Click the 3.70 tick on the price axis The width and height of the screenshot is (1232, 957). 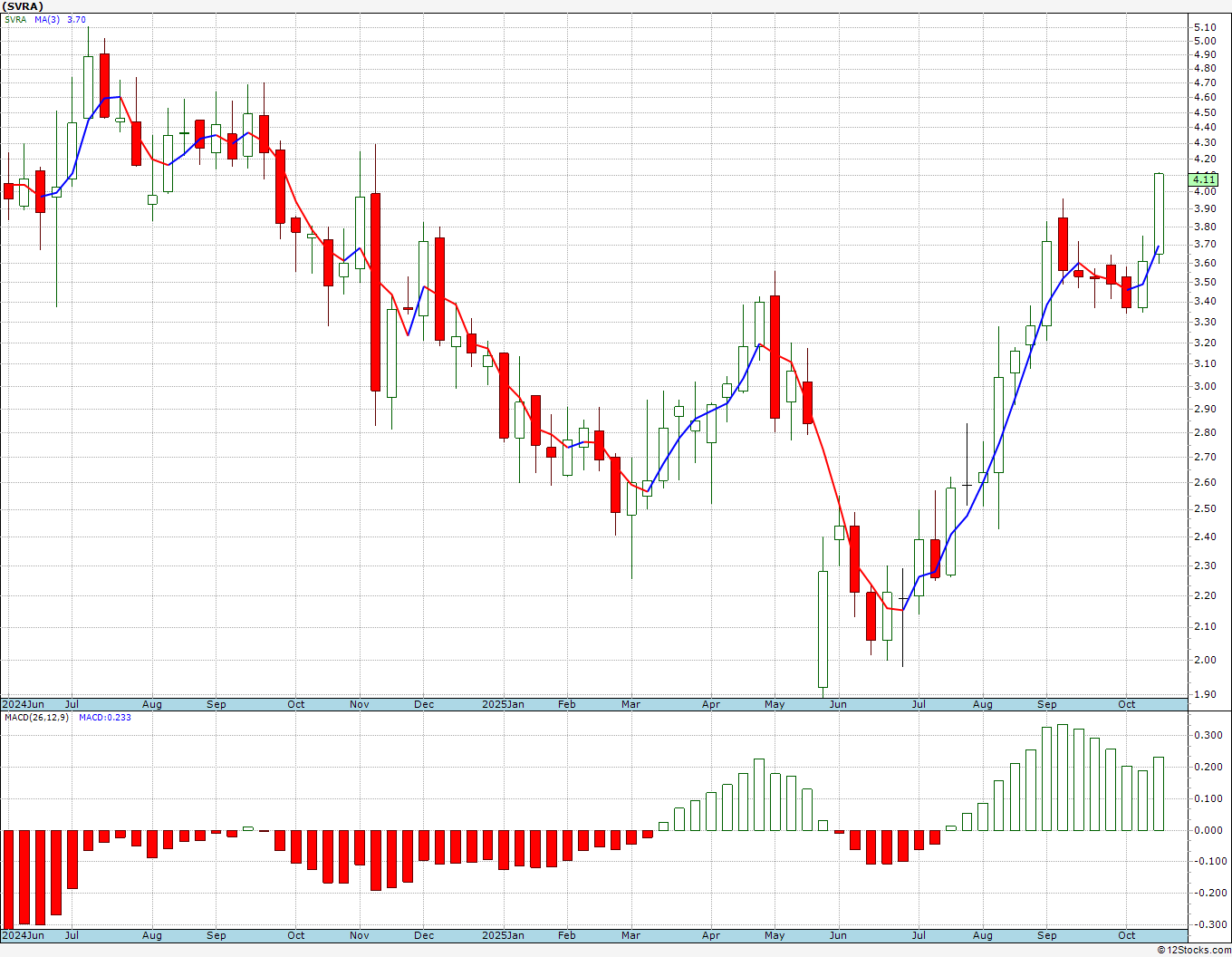1205,244
